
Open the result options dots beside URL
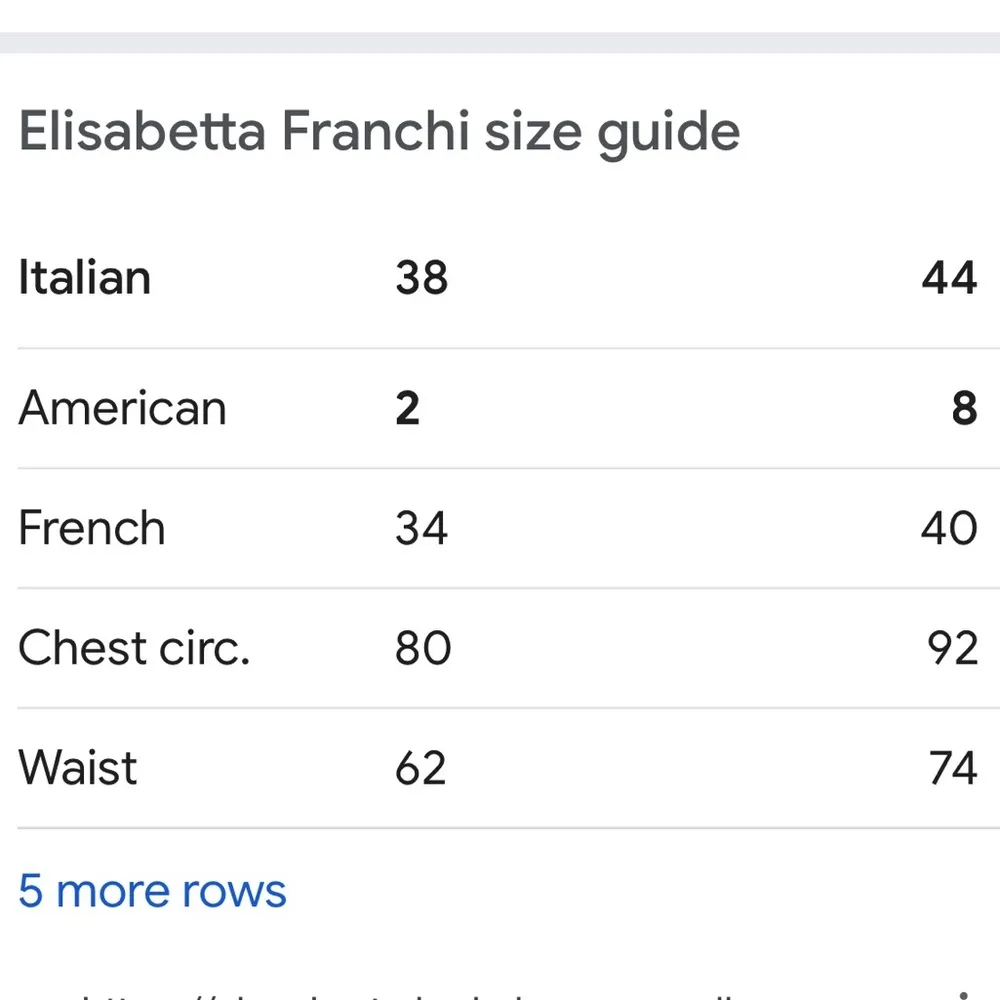coord(962,992)
